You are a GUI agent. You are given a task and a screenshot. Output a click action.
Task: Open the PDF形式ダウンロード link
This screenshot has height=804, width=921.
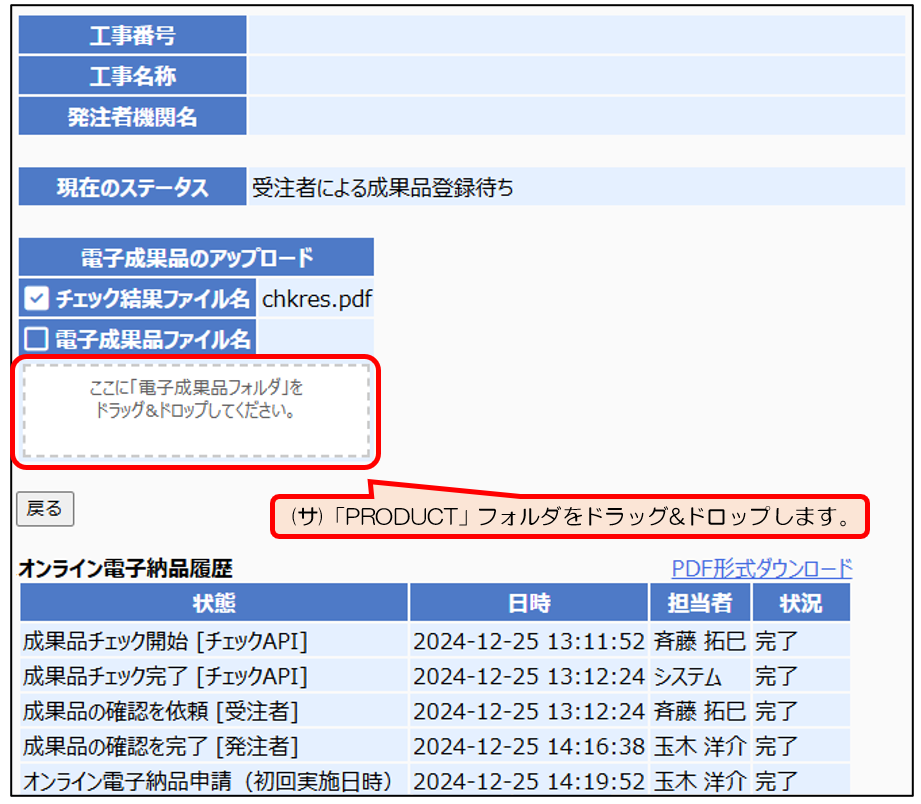pos(761,569)
